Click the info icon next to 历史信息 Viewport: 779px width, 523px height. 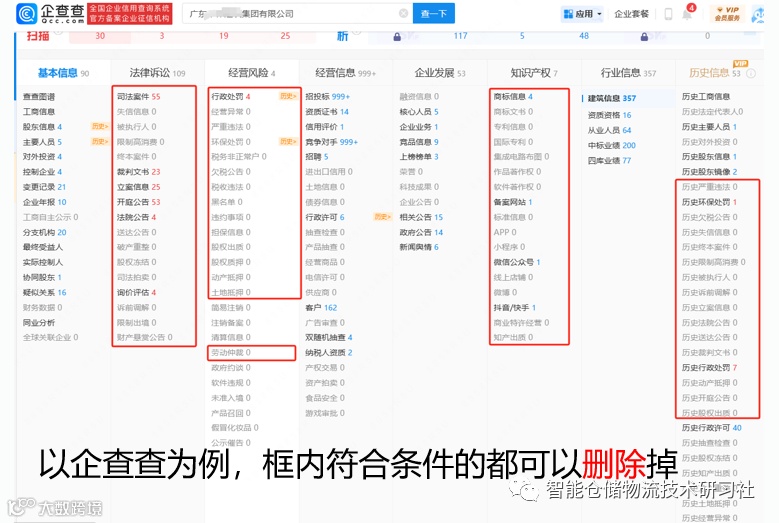[x=751, y=74]
